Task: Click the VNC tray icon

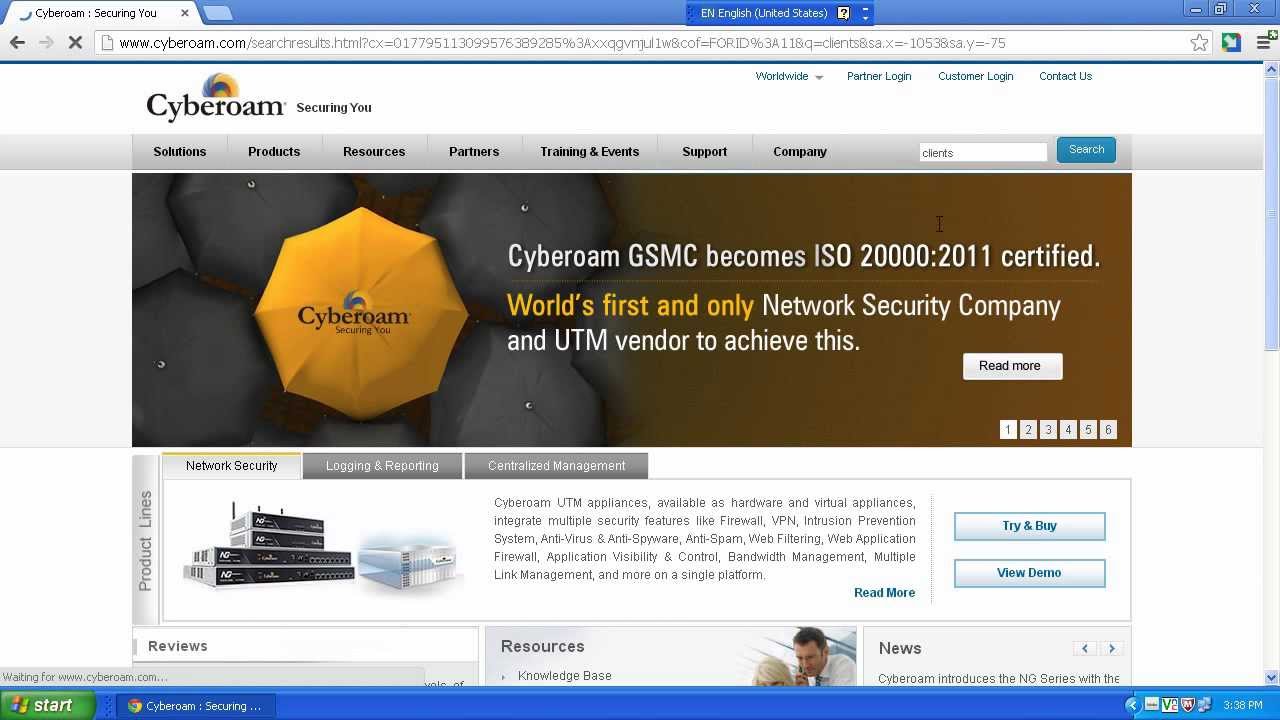Action: point(1169,705)
